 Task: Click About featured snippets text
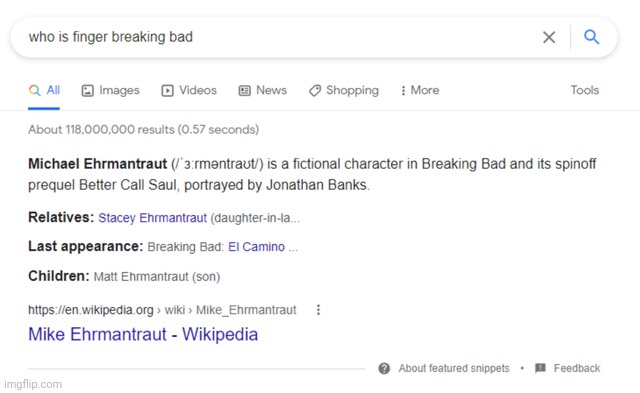click(454, 368)
